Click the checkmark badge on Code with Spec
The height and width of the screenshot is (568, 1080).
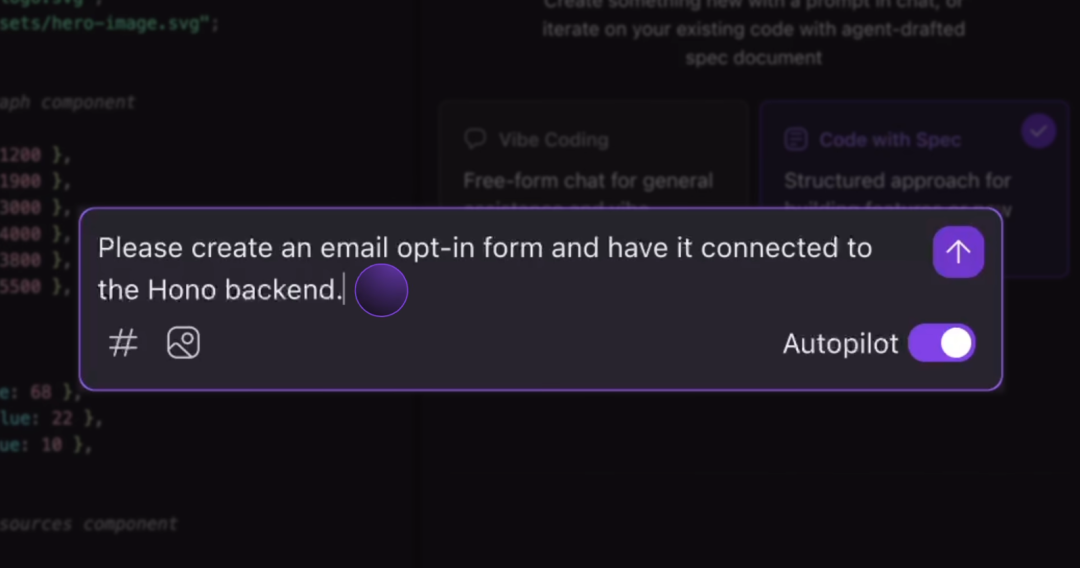(x=1039, y=131)
